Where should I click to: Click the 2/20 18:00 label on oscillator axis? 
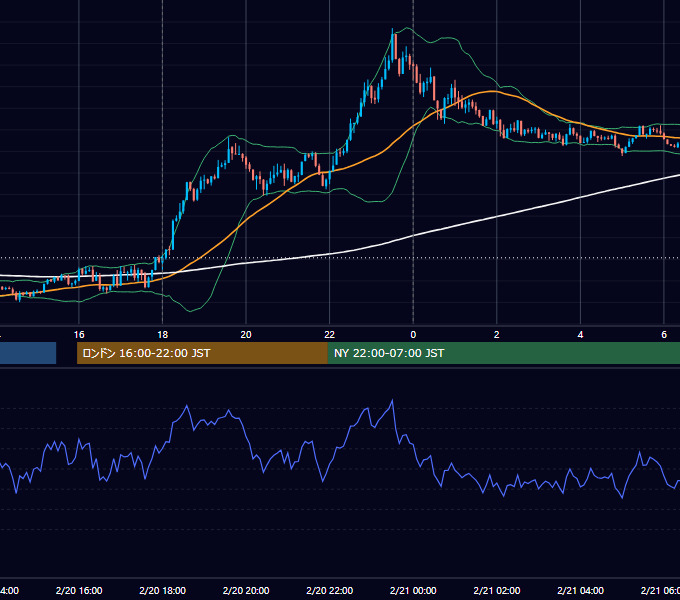point(163,590)
